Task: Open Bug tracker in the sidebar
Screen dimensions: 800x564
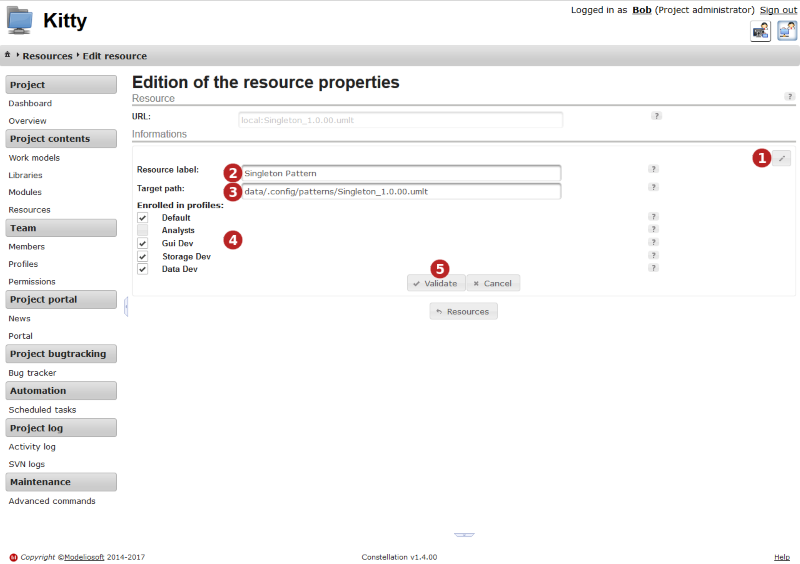Action: [x=32, y=373]
